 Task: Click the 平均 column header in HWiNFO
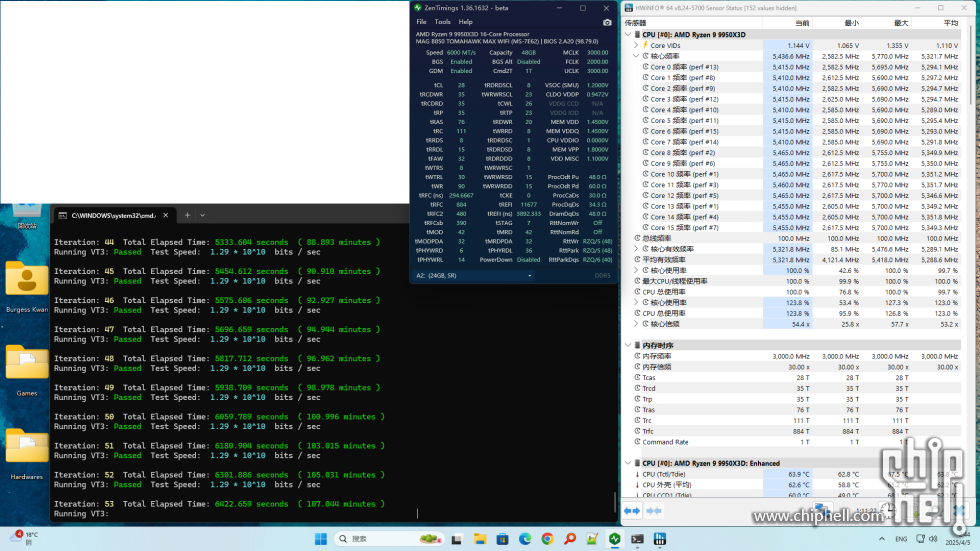[950, 23]
